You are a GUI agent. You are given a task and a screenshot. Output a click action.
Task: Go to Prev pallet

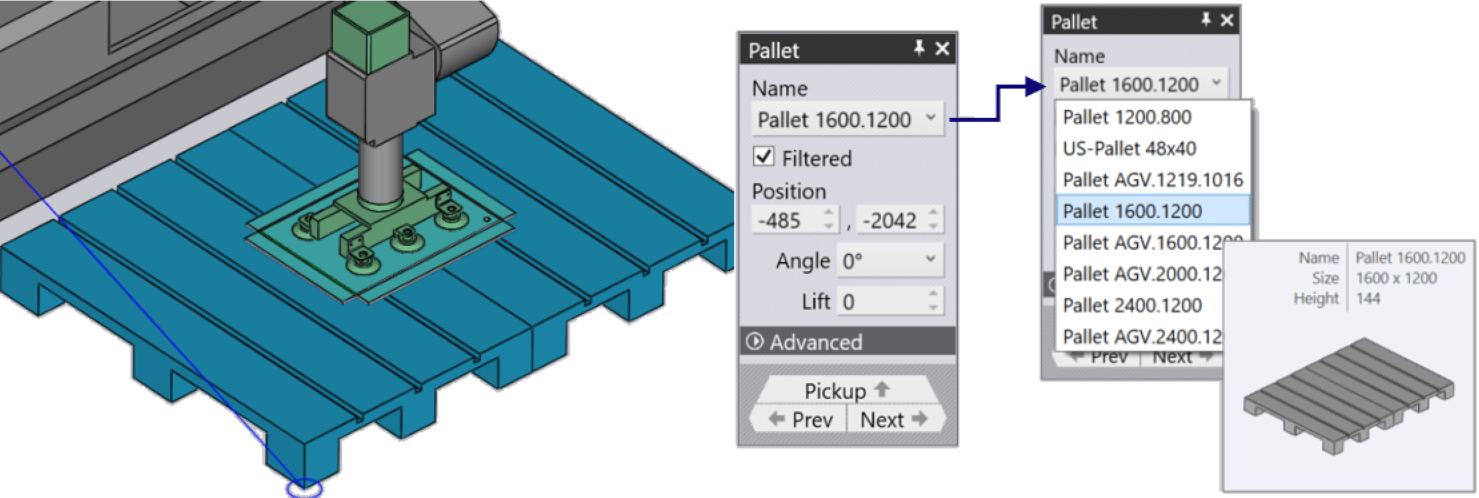click(x=800, y=420)
